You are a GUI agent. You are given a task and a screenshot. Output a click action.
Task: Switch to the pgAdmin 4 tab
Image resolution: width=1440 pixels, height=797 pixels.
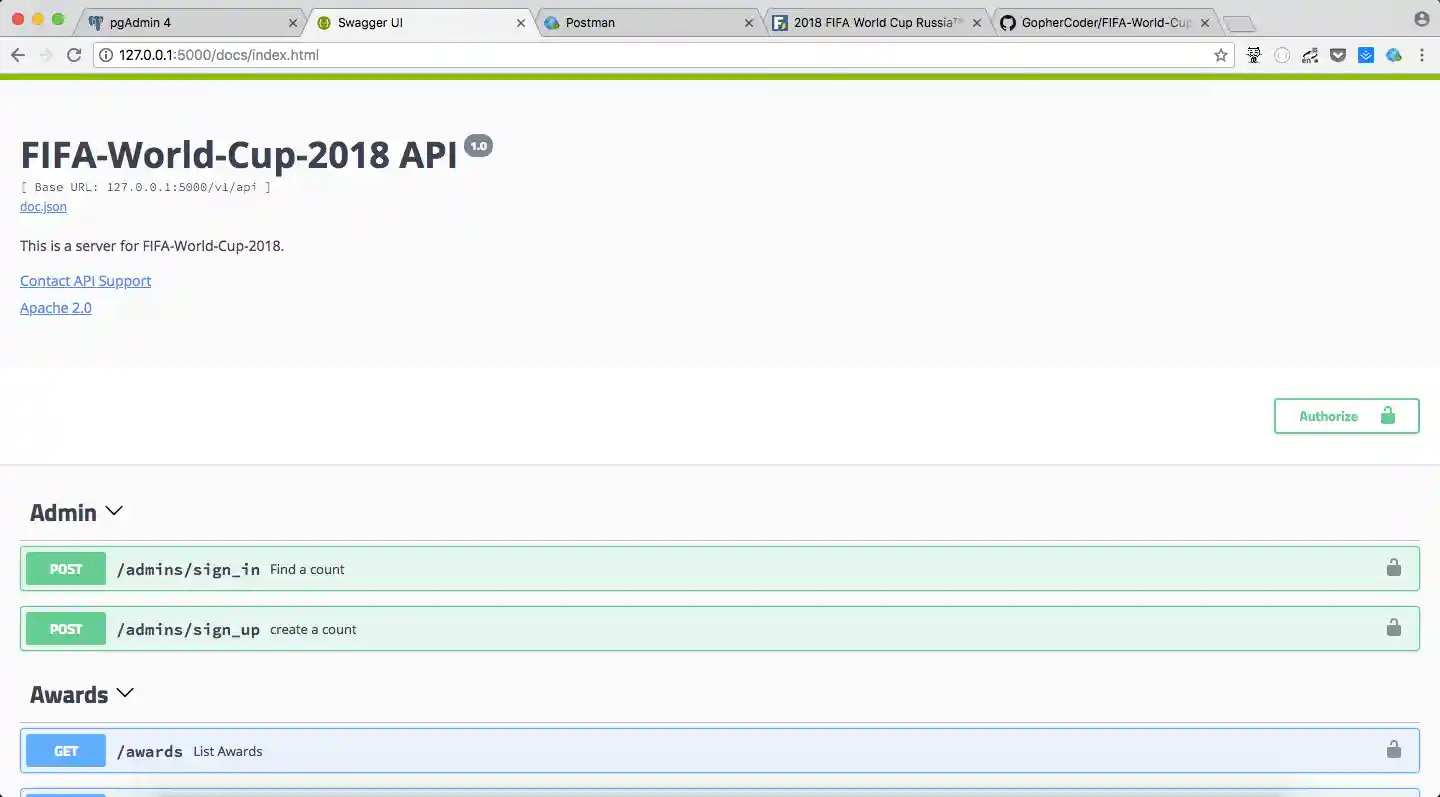180,21
